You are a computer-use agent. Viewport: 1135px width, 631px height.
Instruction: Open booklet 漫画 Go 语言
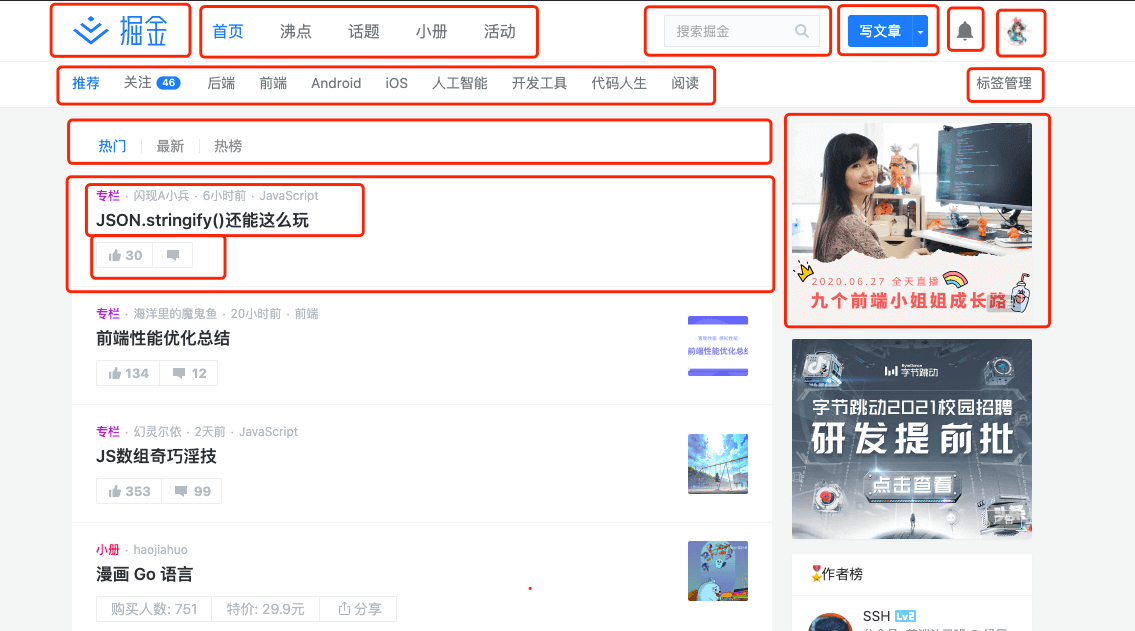click(145, 574)
